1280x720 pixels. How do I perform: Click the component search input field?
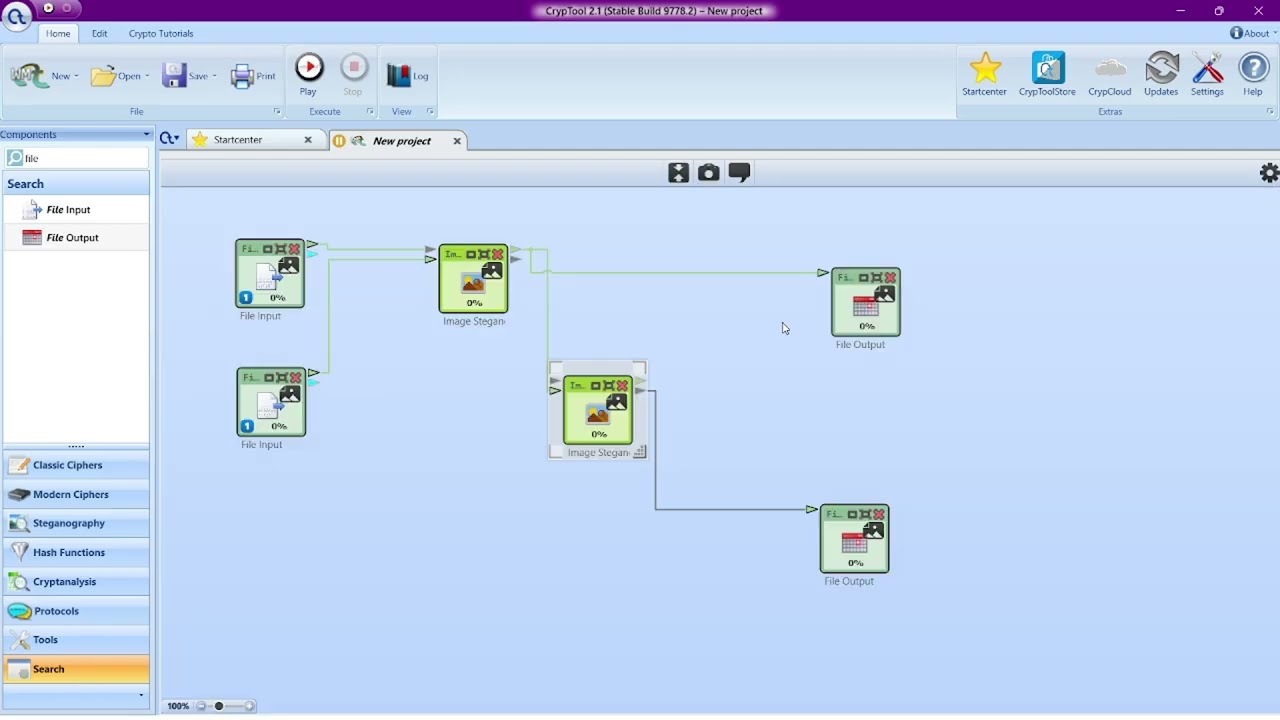84,158
